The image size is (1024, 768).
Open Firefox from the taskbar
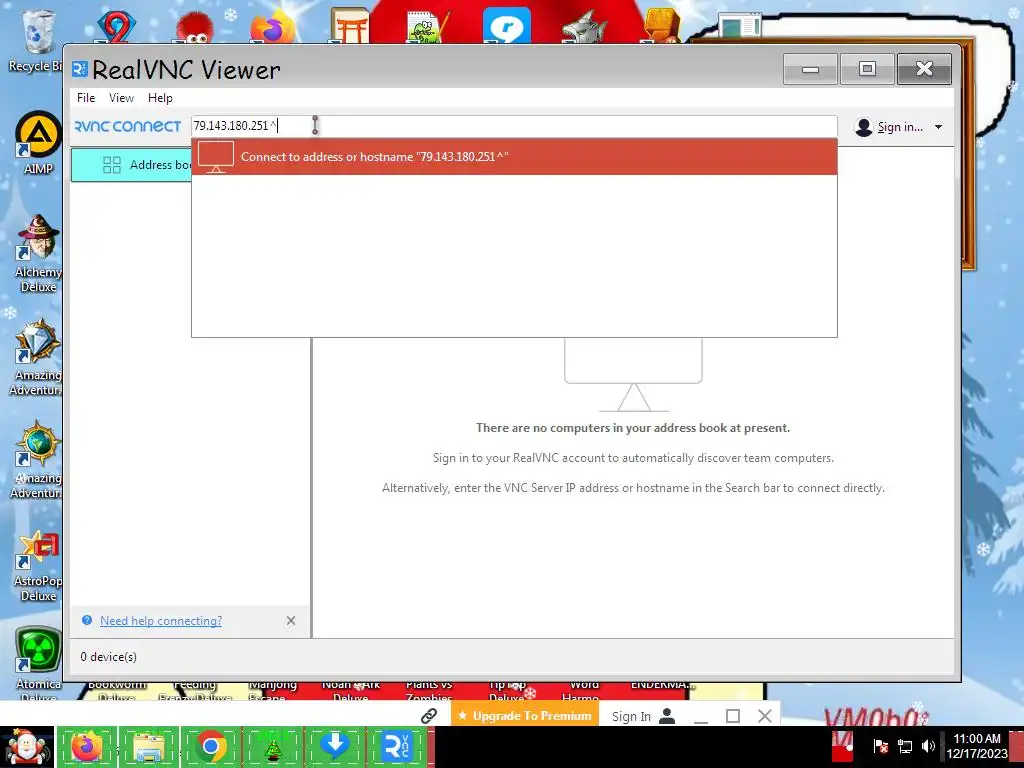[x=86, y=747]
